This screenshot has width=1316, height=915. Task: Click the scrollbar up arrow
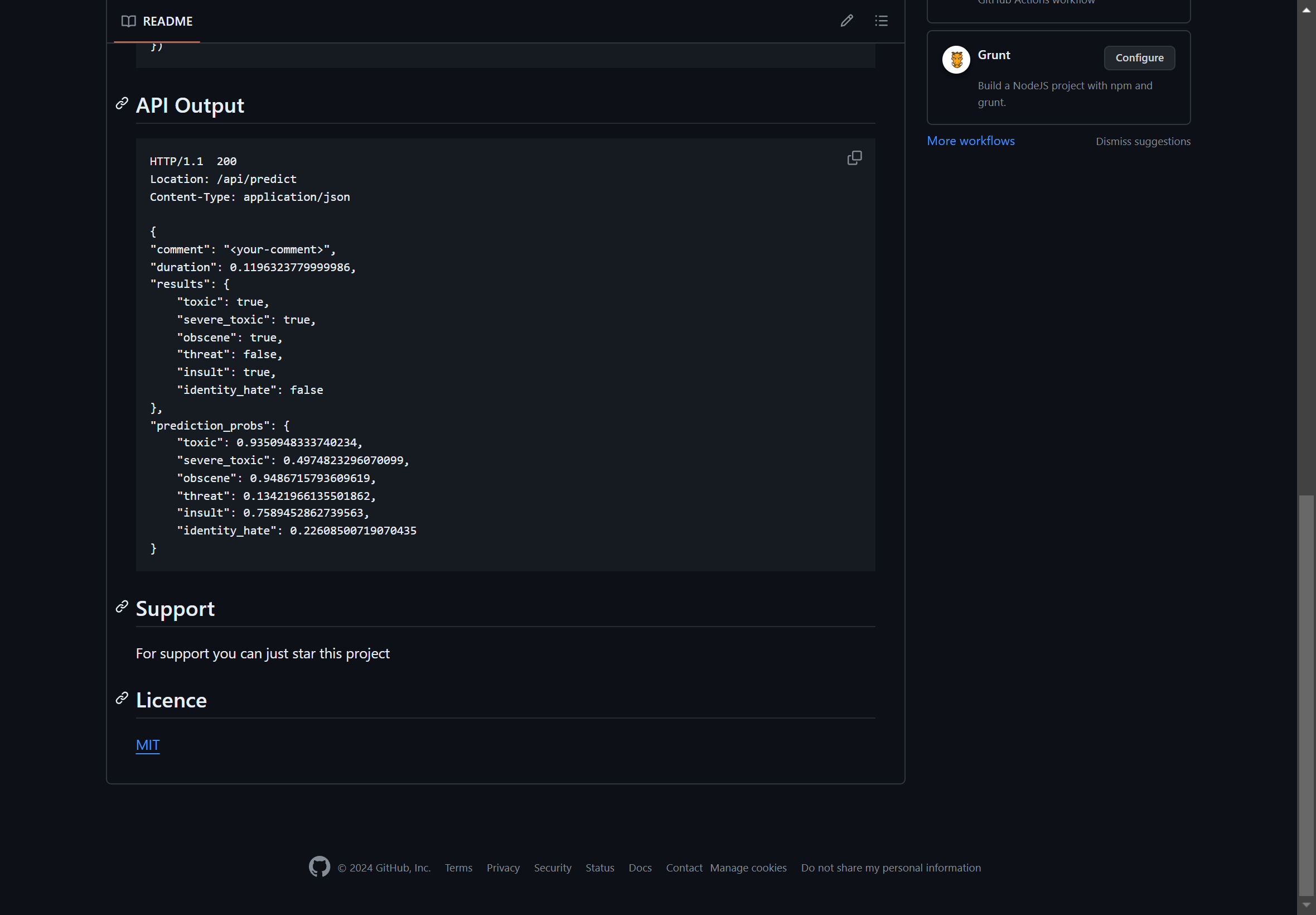(1307, 9)
